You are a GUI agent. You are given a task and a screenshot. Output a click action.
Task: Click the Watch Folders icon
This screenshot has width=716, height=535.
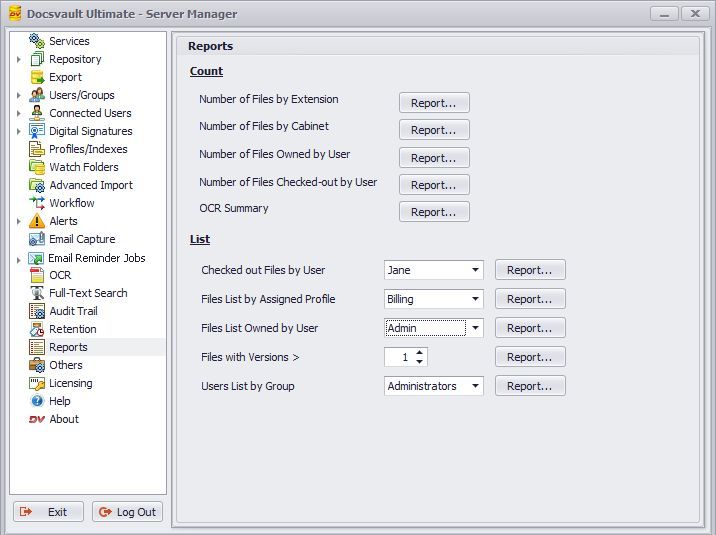pyautogui.click(x=37, y=167)
